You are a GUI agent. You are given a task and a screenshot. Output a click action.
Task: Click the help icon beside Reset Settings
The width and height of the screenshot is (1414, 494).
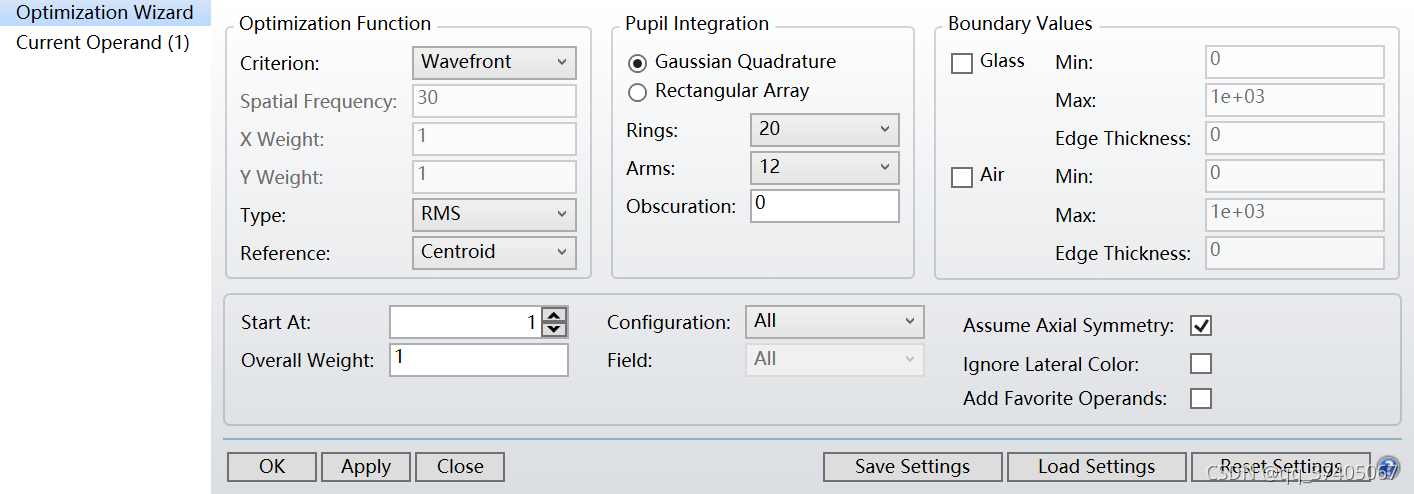click(x=1387, y=467)
